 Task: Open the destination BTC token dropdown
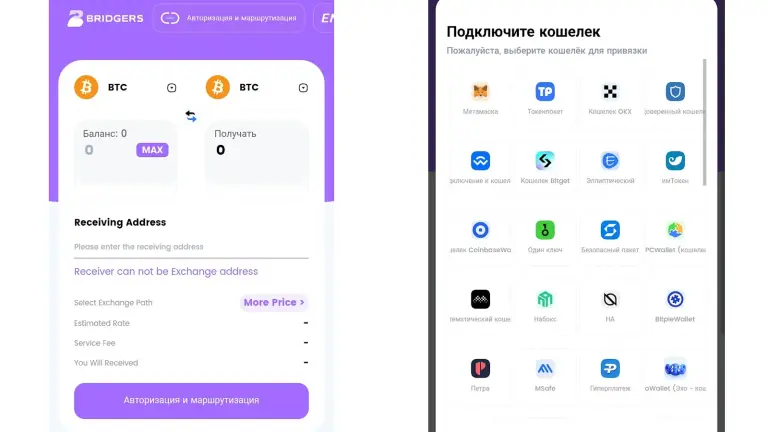[x=303, y=88]
